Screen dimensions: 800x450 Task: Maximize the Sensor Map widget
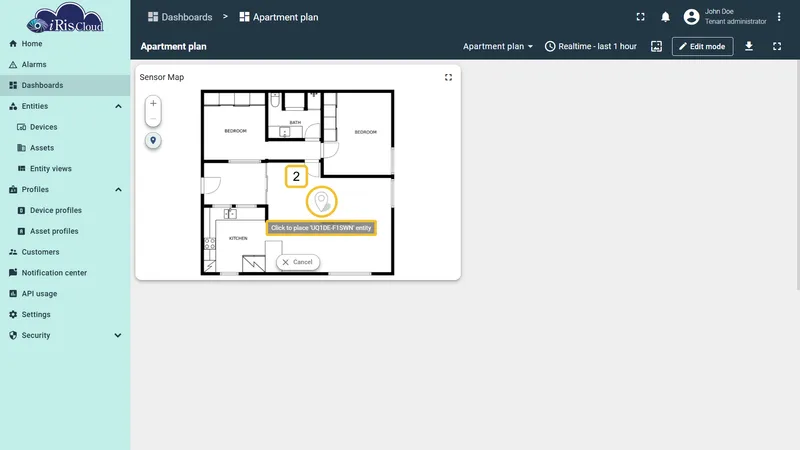click(x=448, y=77)
